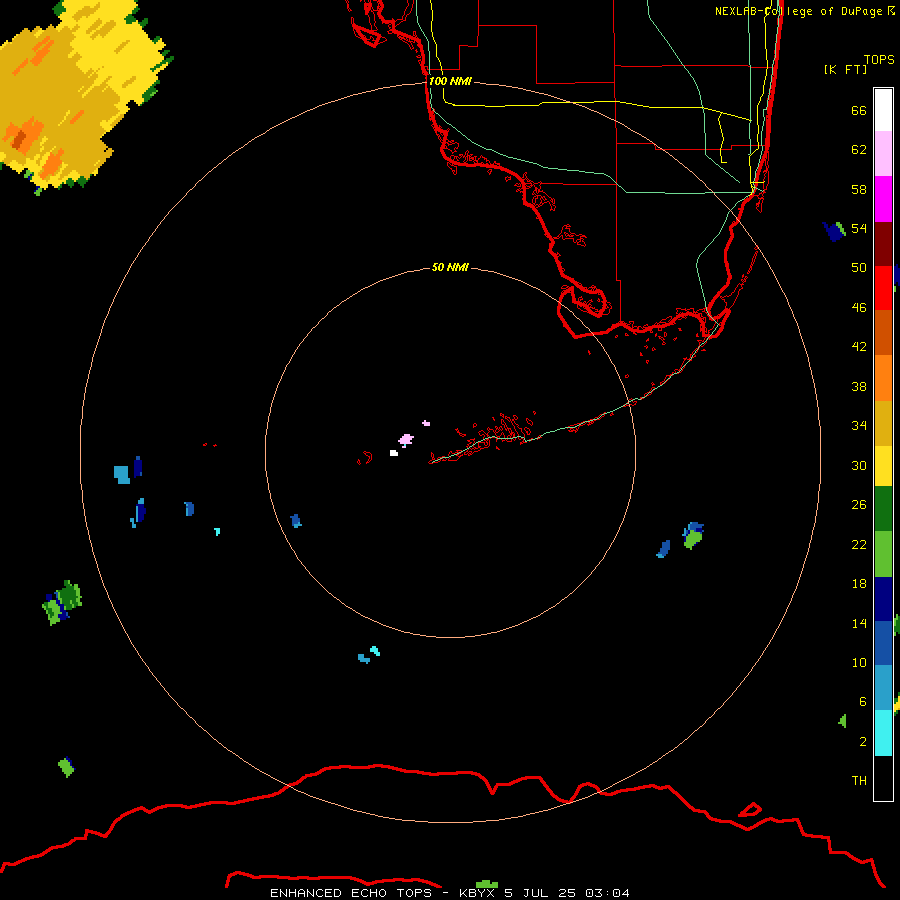The width and height of the screenshot is (900, 900).
Task: Click the "100 NMI" range ring label
Action: point(450,81)
